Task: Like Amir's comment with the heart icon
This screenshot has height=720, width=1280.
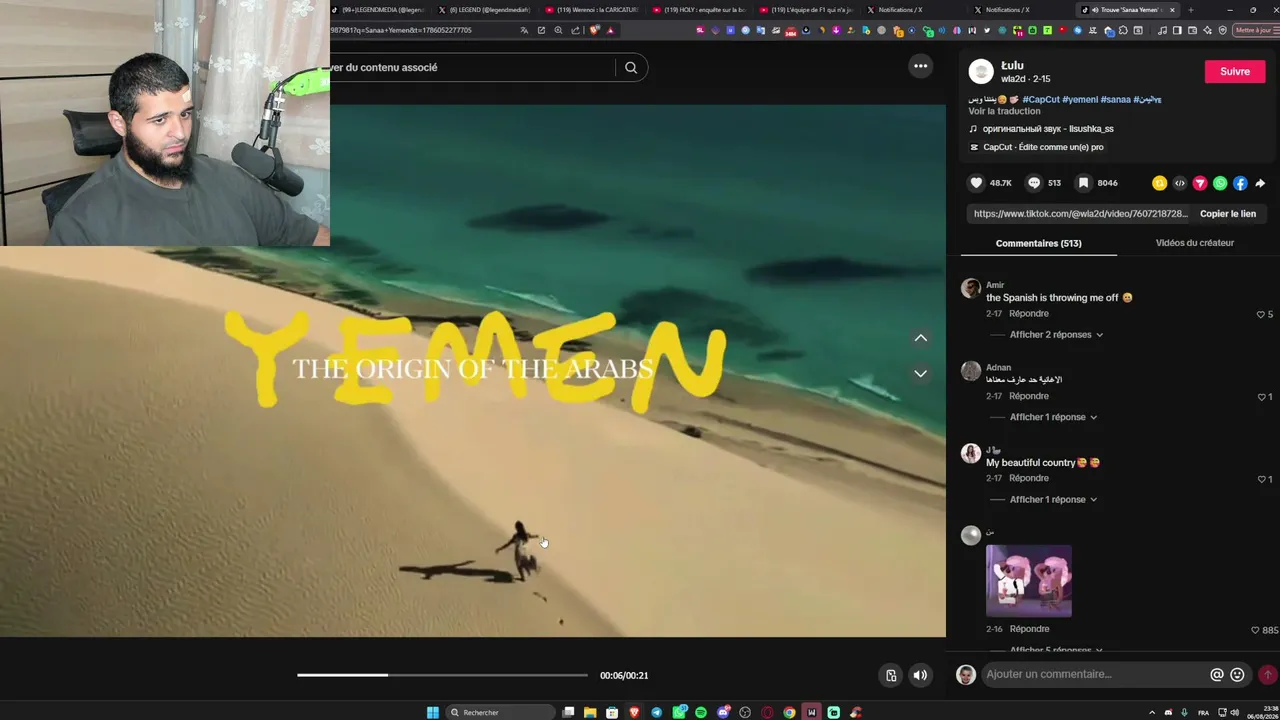Action: [x=1261, y=314]
